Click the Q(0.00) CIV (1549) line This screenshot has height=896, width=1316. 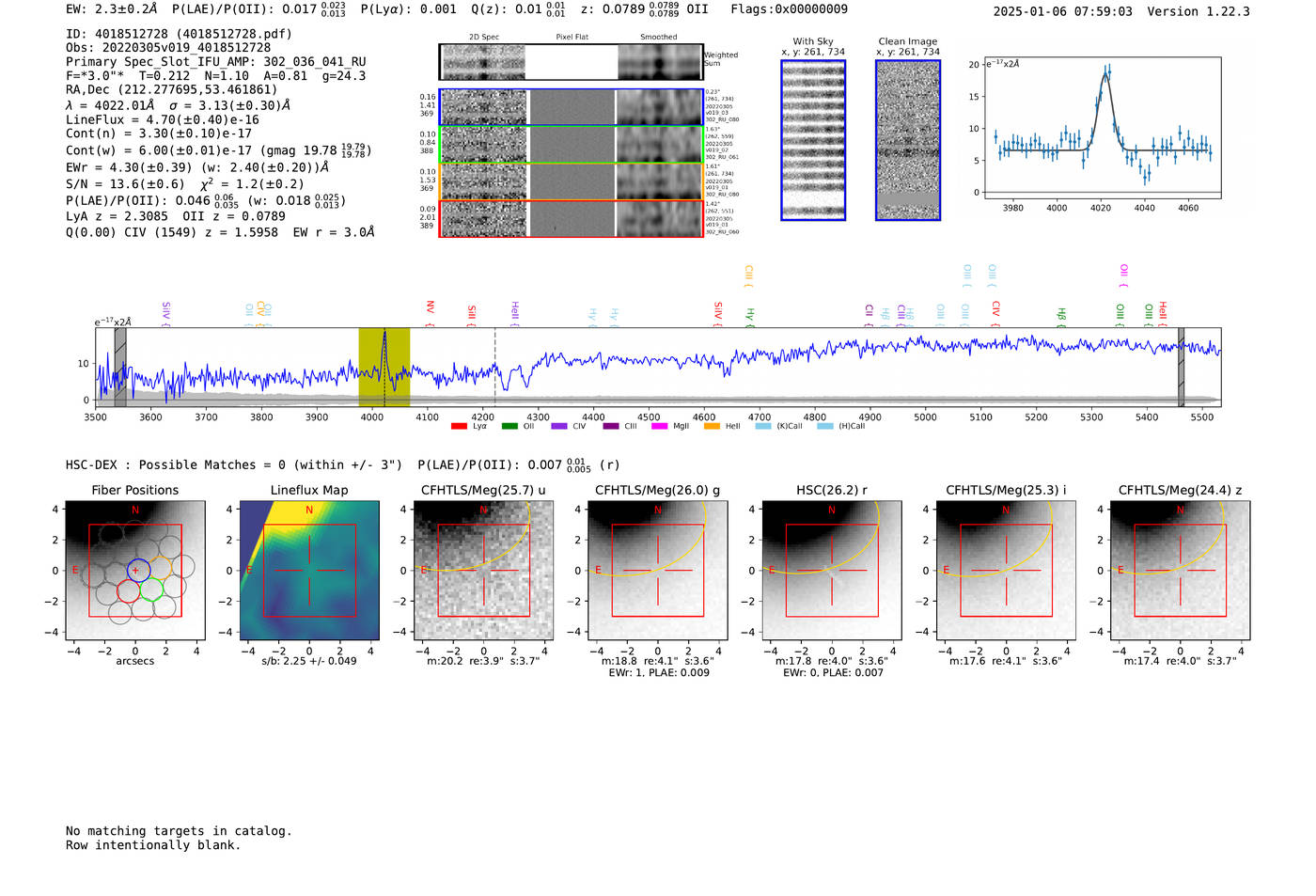click(x=220, y=232)
